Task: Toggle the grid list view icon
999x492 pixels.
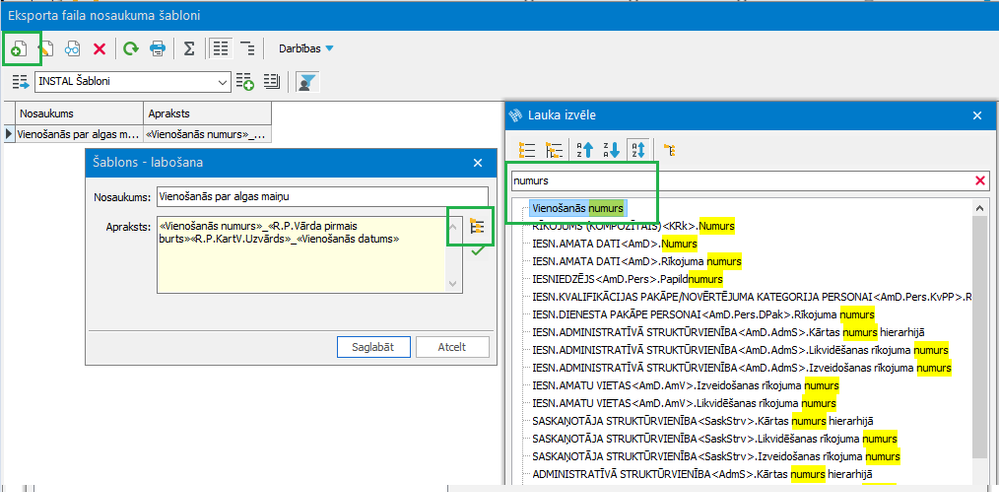Action: point(220,48)
